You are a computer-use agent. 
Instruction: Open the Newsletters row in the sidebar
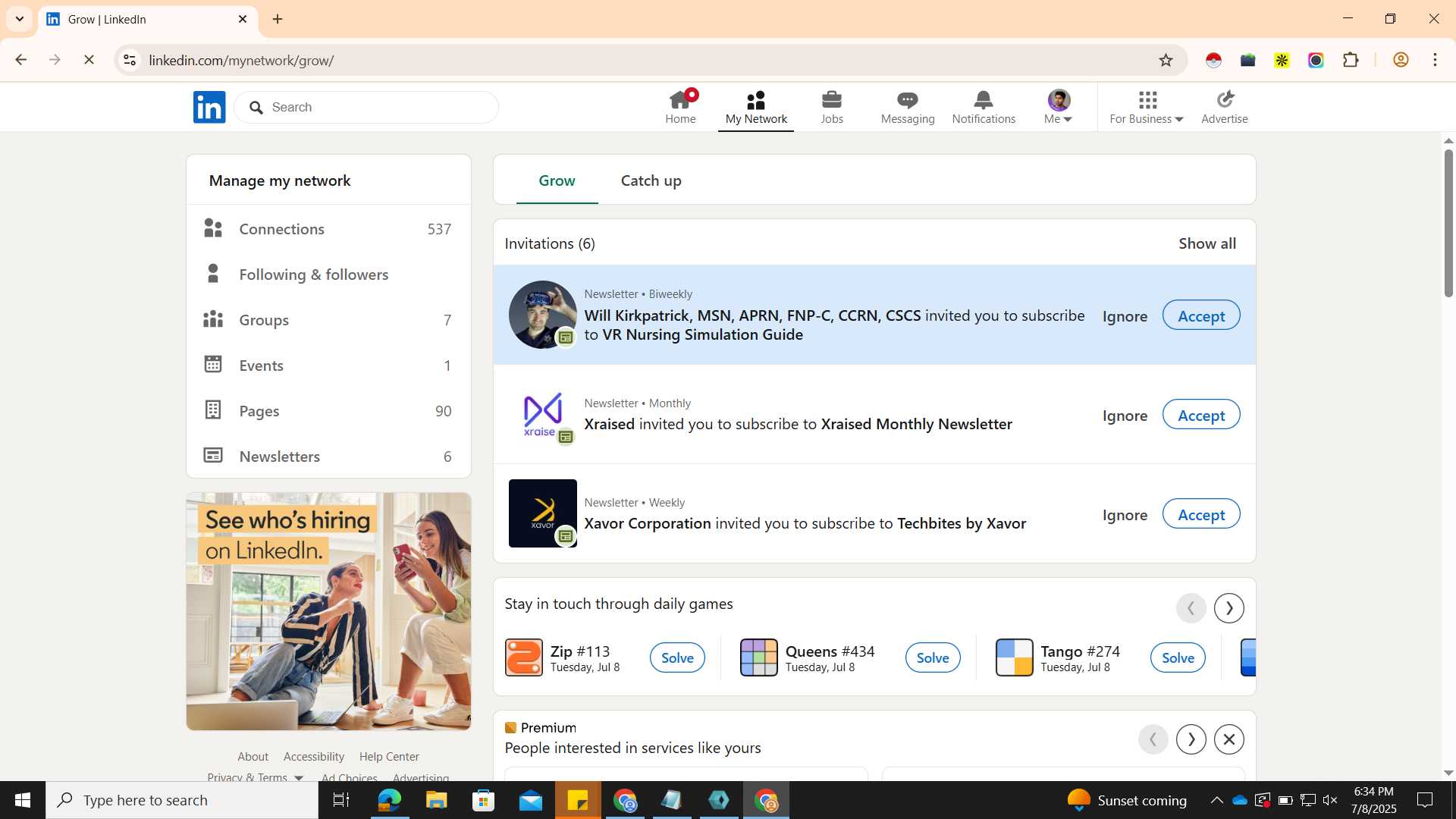coord(328,457)
